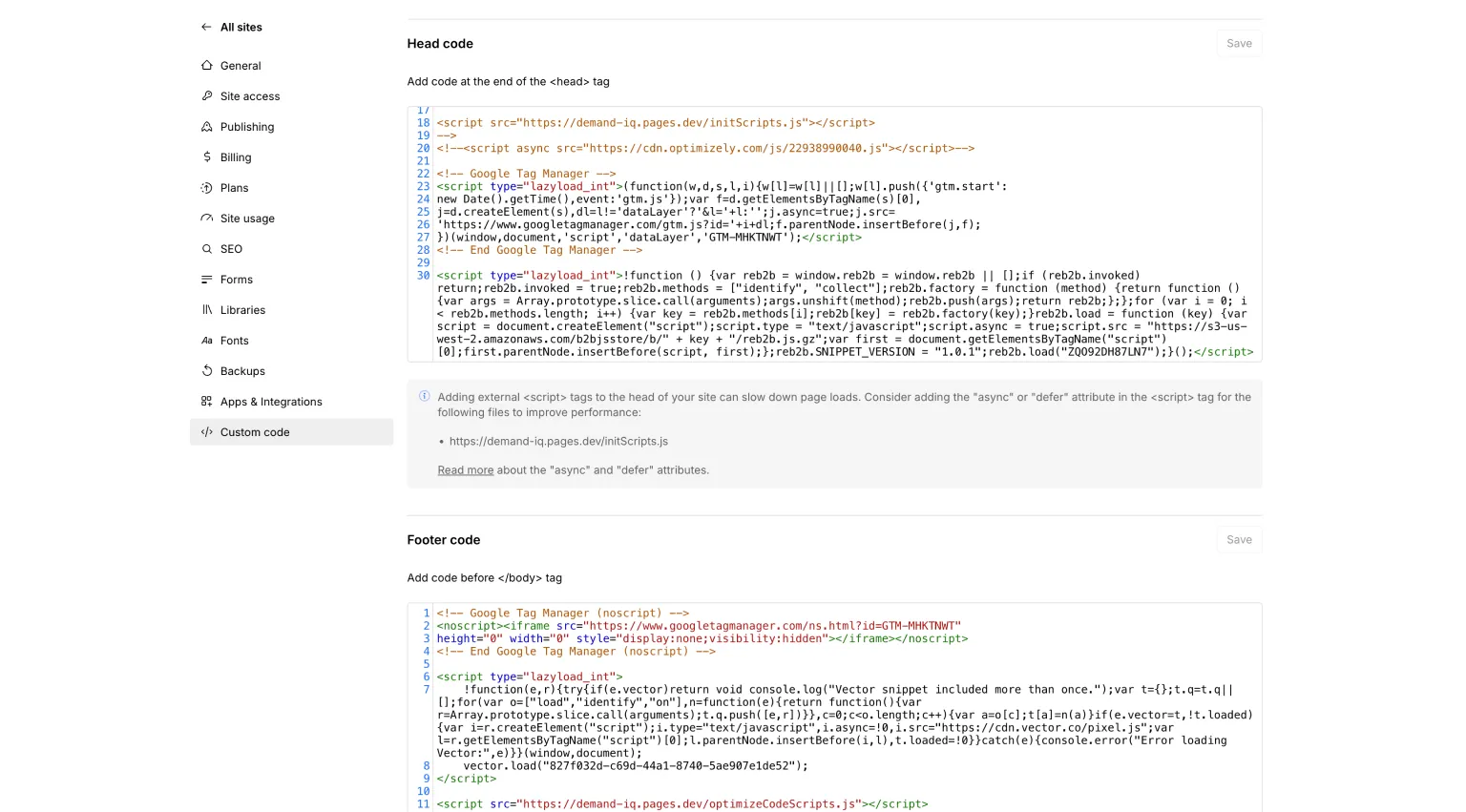1466x812 pixels.
Task: Click the Publishing icon in sidebar
Action: pos(206,127)
